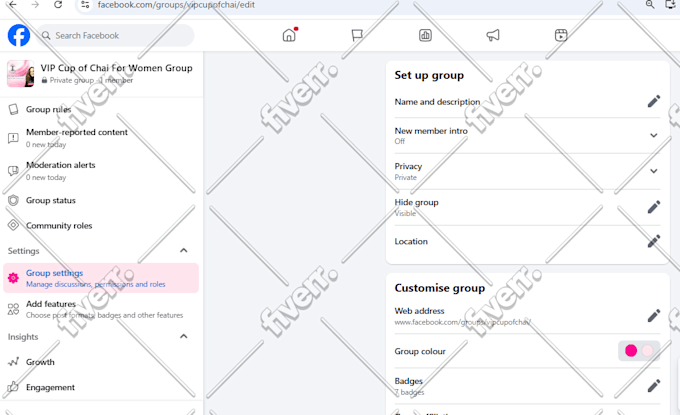Click the Hide group Visible text
Screen dimensions: 680x415
point(405,213)
